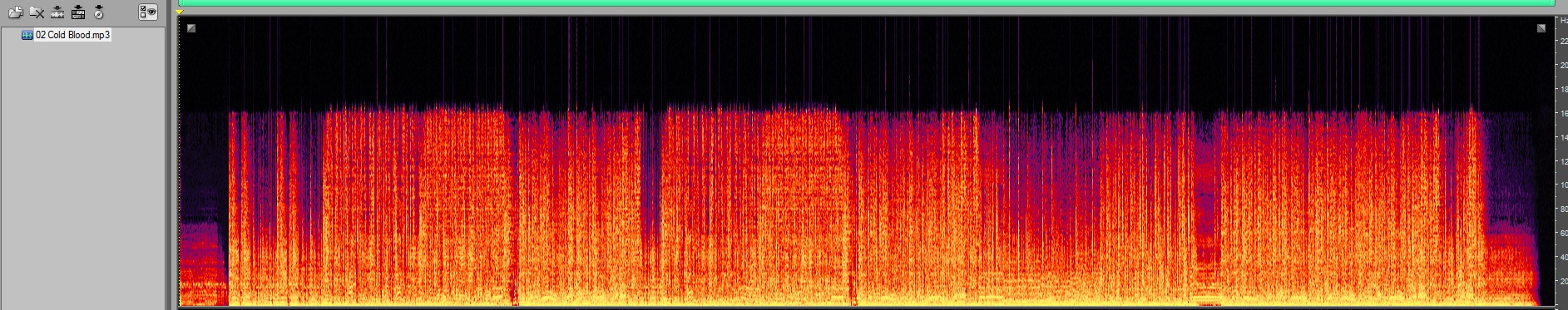This screenshot has height=310, width=1568.
Task: Click the fade-out handle at spectrogram top-right
Action: pos(1541,28)
